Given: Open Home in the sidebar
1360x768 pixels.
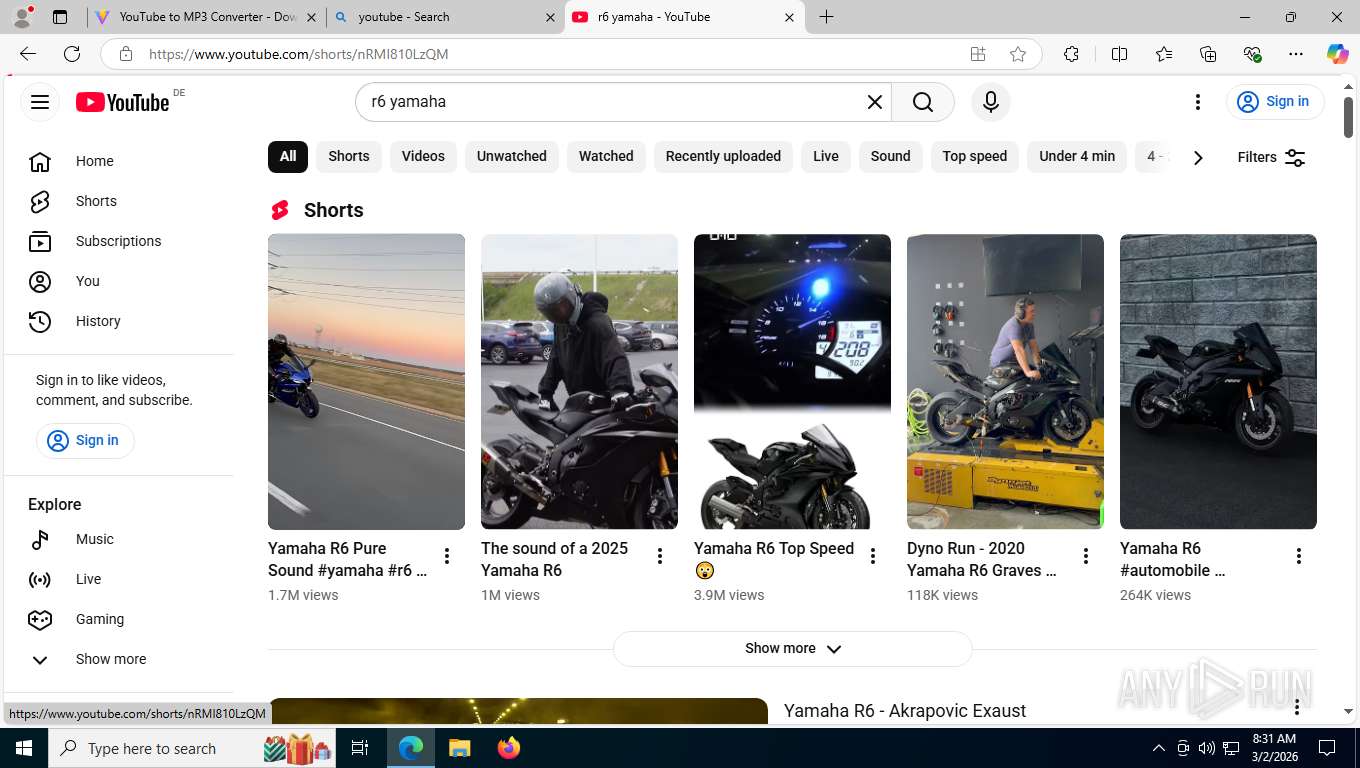Looking at the screenshot, I should (119, 161).
